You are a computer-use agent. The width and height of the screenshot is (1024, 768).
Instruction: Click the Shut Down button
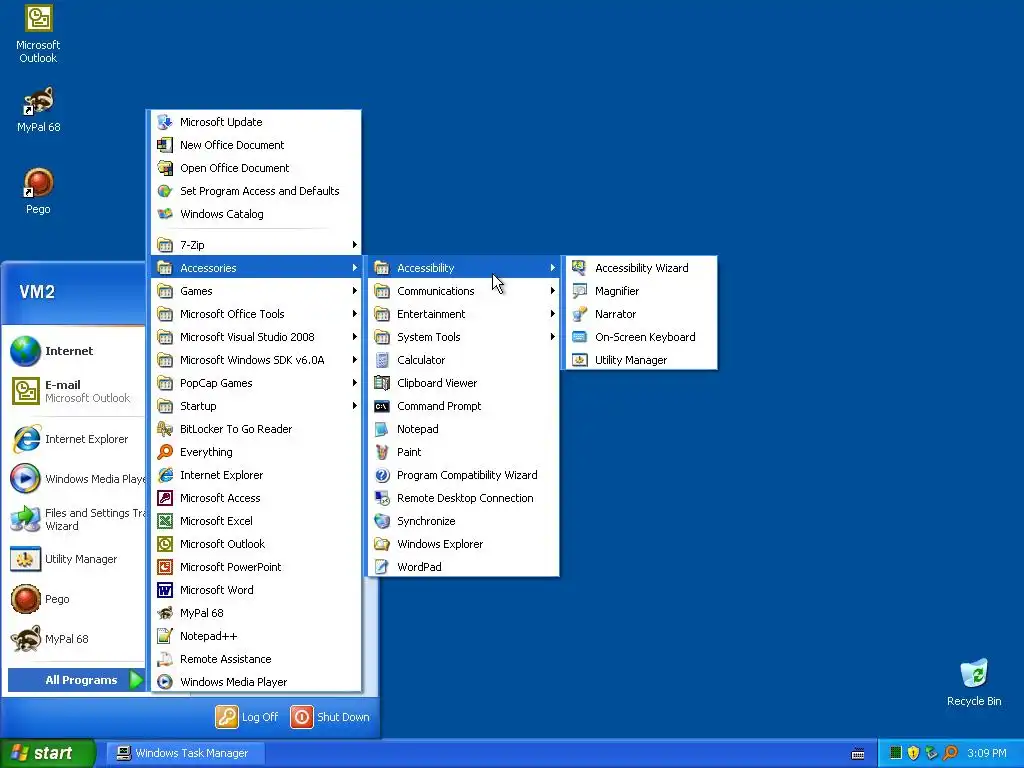point(330,717)
